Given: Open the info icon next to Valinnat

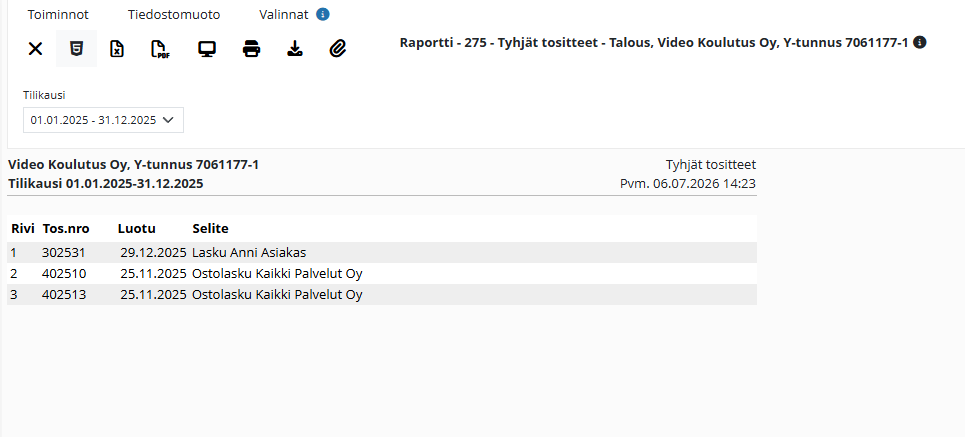Looking at the screenshot, I should [x=323, y=14].
